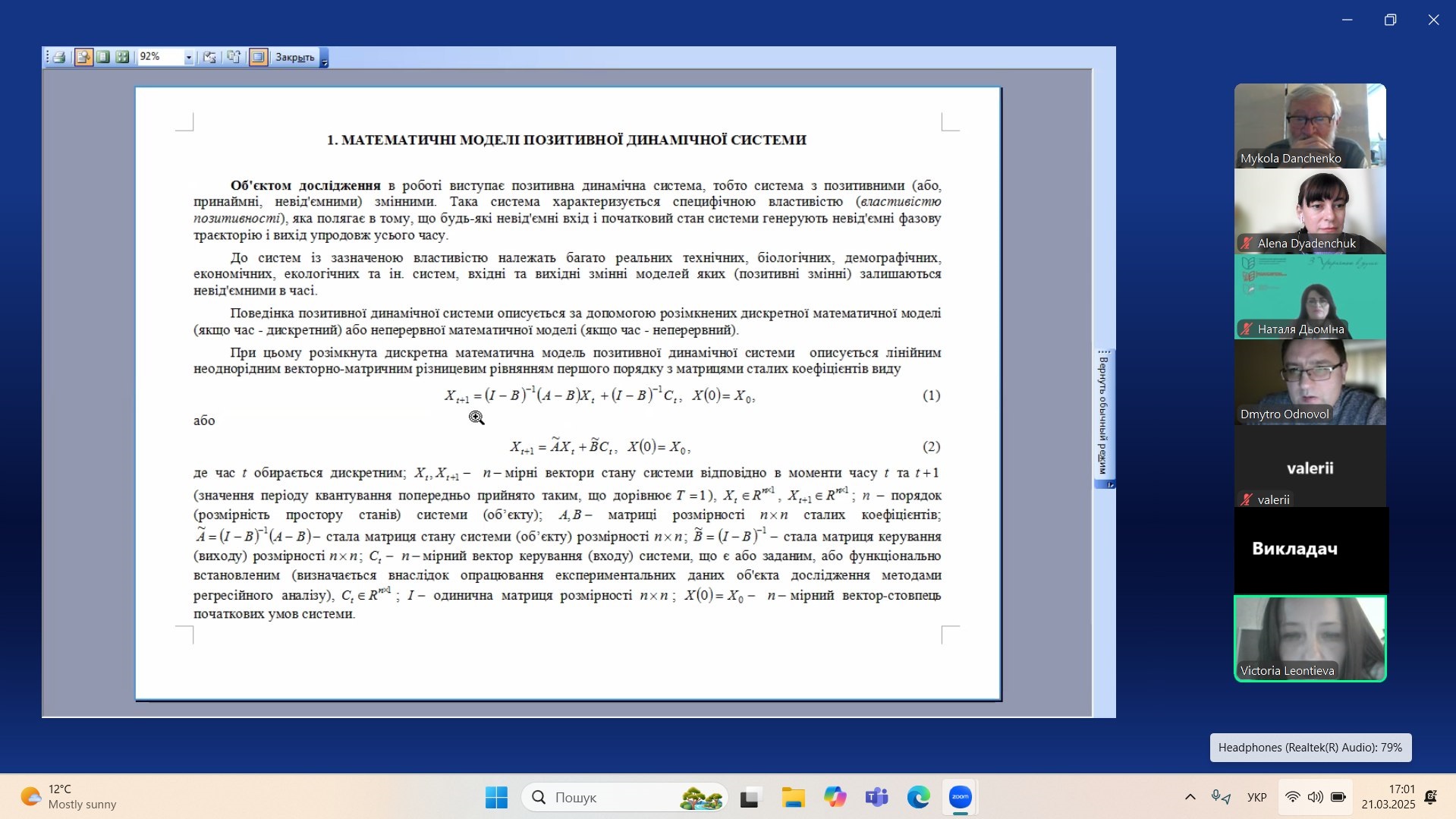Expand the hidden system tray icons chevron
The width and height of the screenshot is (1456, 819).
pos(1190,797)
